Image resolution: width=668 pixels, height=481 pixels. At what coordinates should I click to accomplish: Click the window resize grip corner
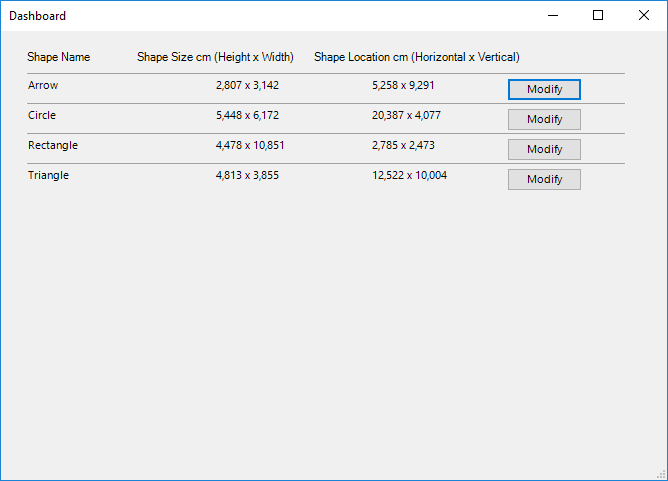click(x=662, y=475)
